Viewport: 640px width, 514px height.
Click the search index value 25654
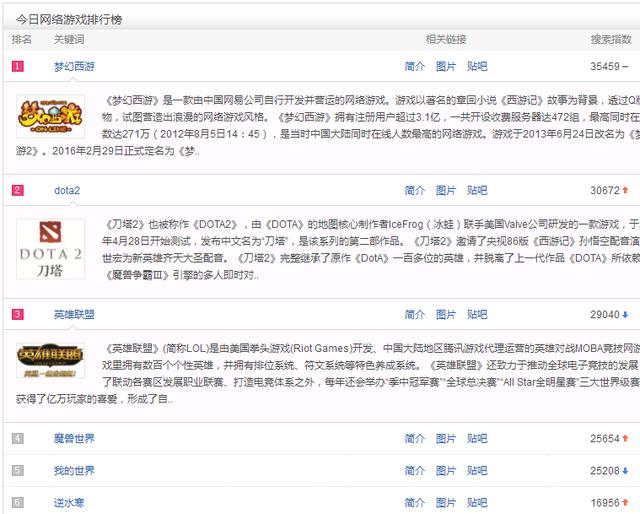pyautogui.click(x=605, y=438)
